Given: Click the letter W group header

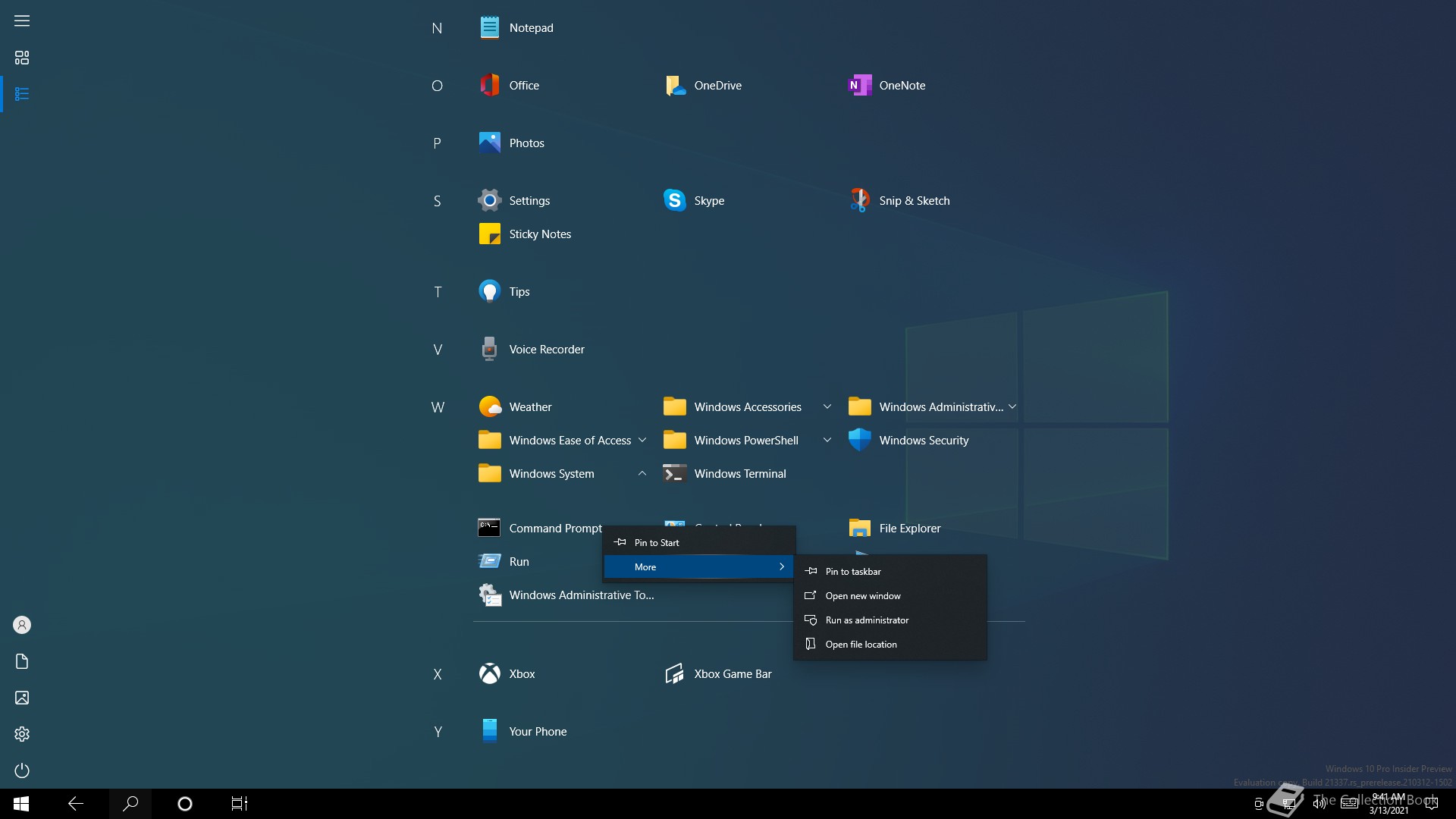Looking at the screenshot, I should [438, 408].
